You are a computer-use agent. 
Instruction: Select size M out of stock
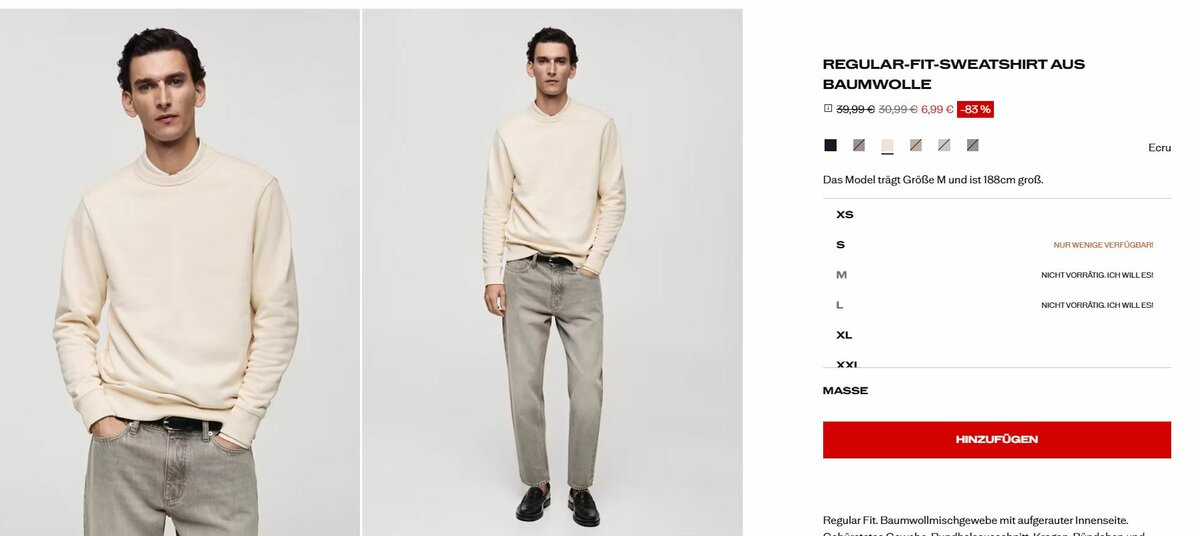(997, 275)
